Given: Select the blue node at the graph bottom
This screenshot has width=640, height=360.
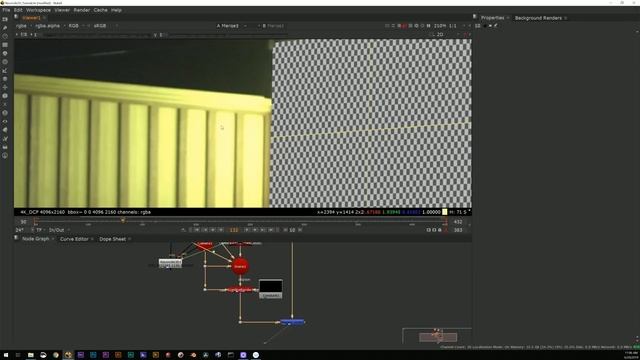Looking at the screenshot, I should tap(292, 322).
